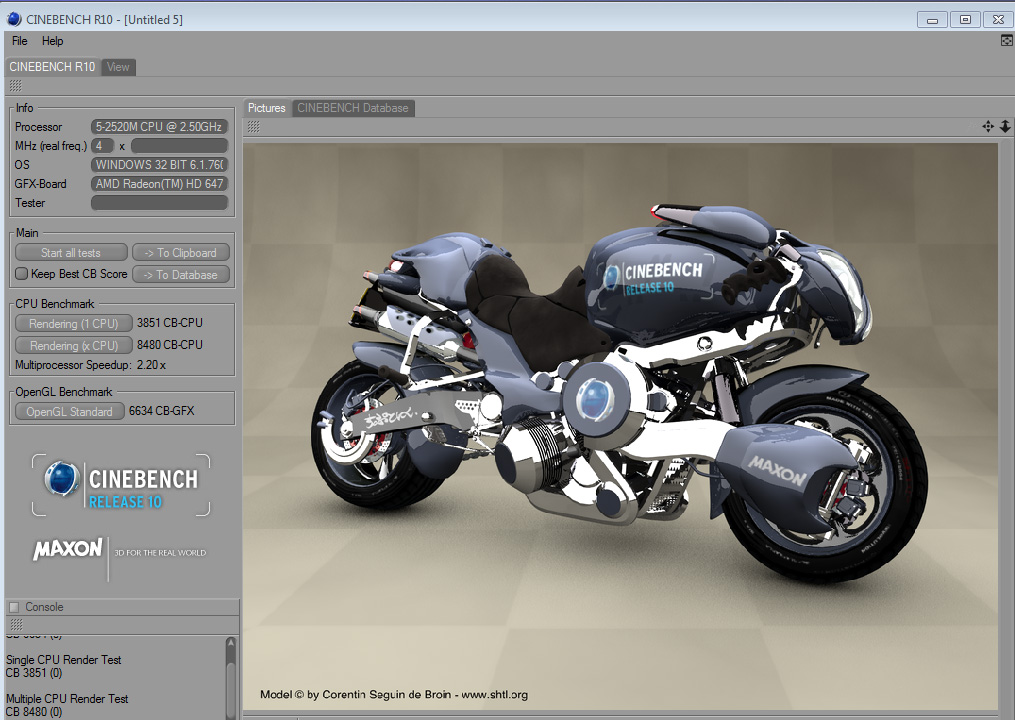Image resolution: width=1015 pixels, height=720 pixels.
Task: Click the To Clipboard button
Action: (180, 253)
